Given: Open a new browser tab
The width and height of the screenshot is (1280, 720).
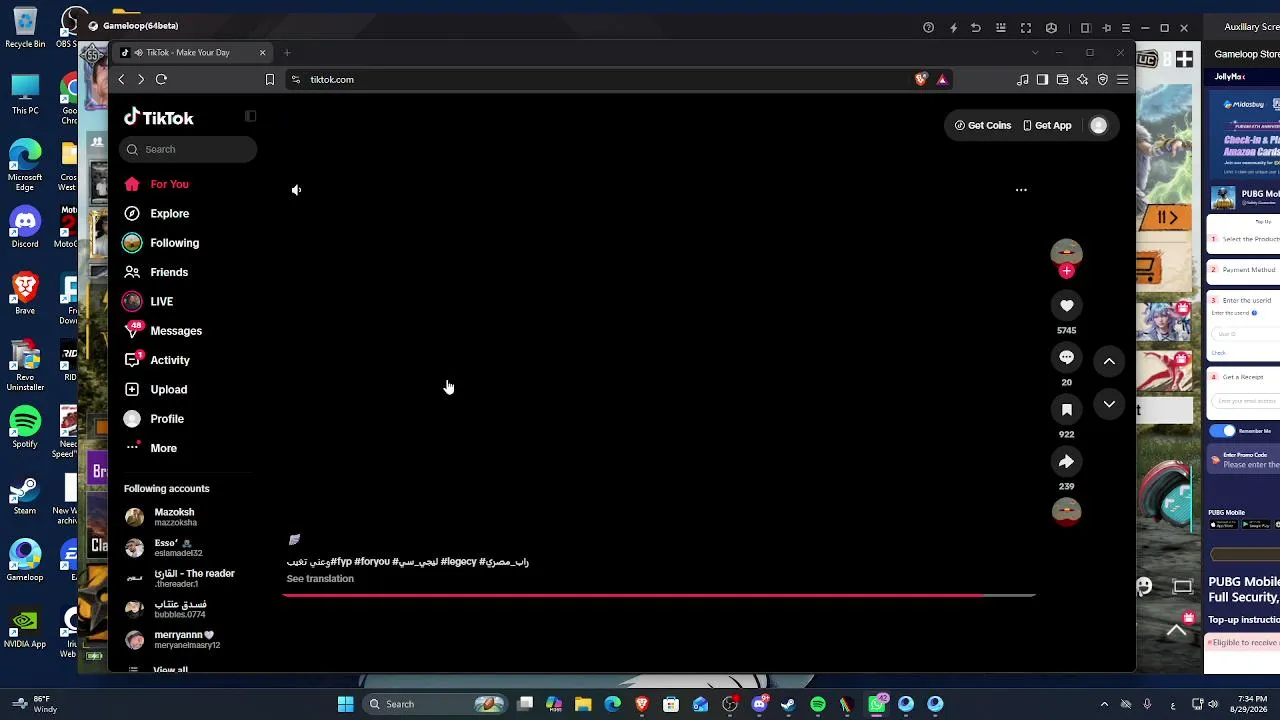Looking at the screenshot, I should point(287,52).
